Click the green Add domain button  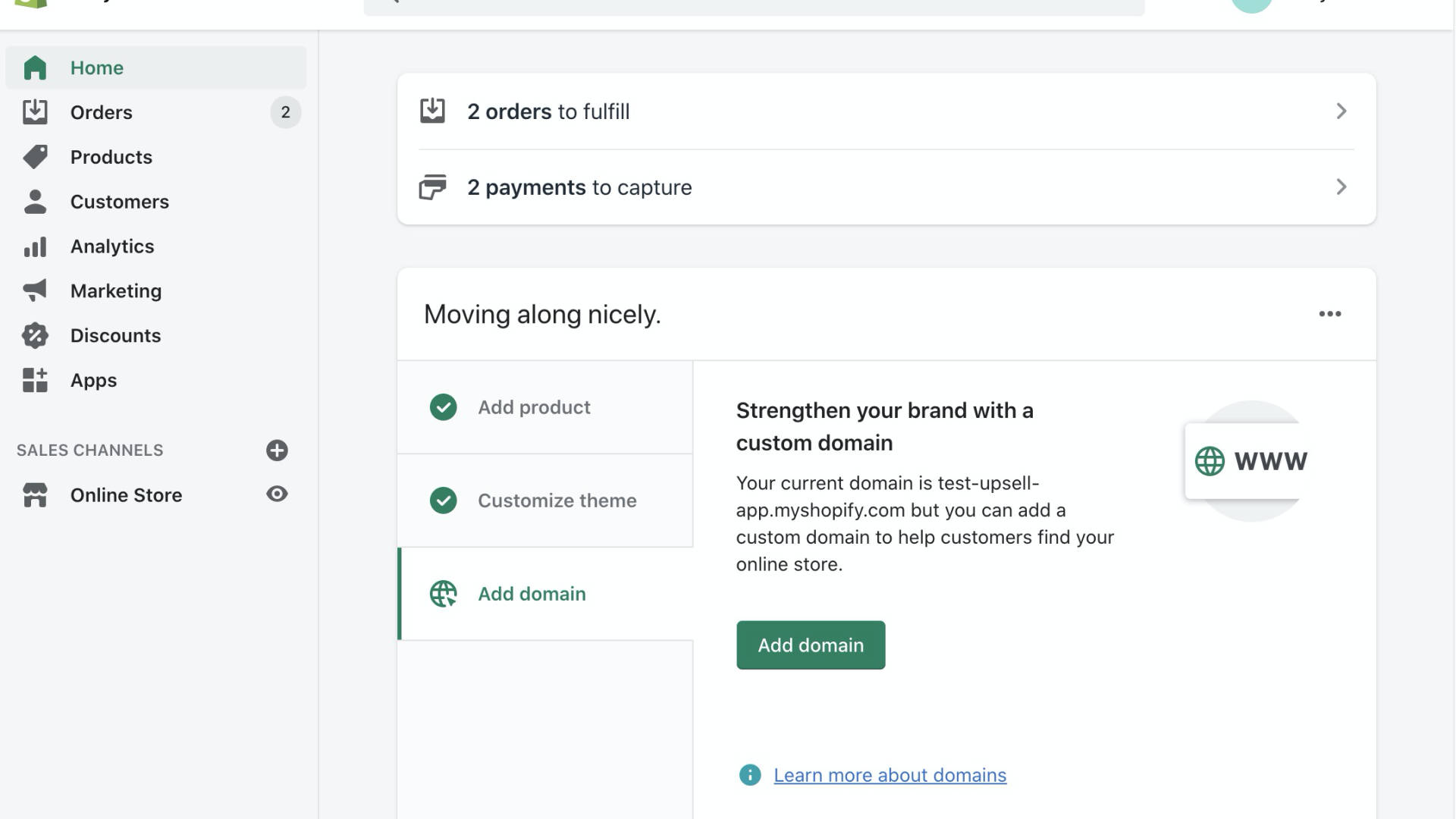coord(811,645)
